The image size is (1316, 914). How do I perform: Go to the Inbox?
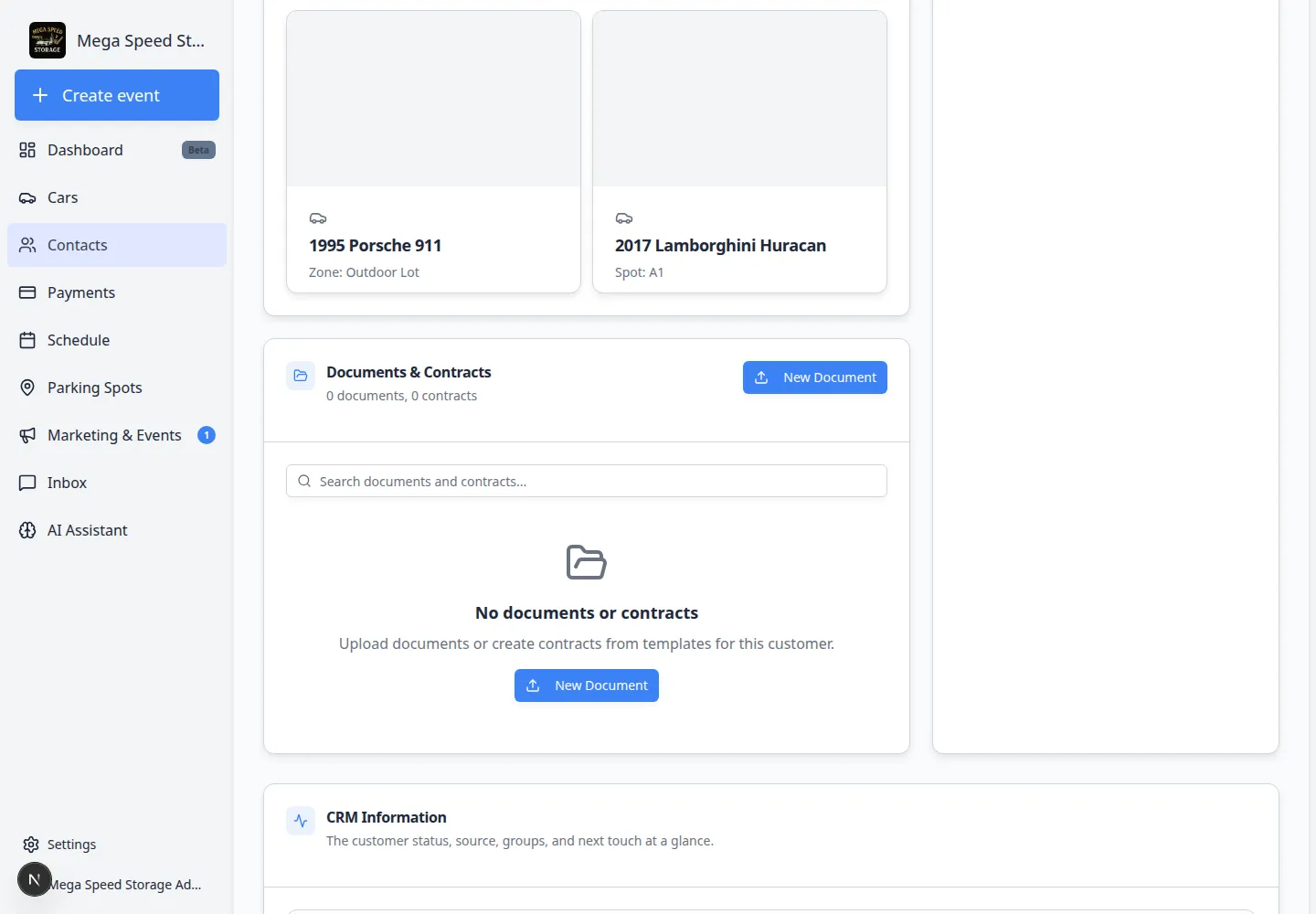(x=117, y=483)
